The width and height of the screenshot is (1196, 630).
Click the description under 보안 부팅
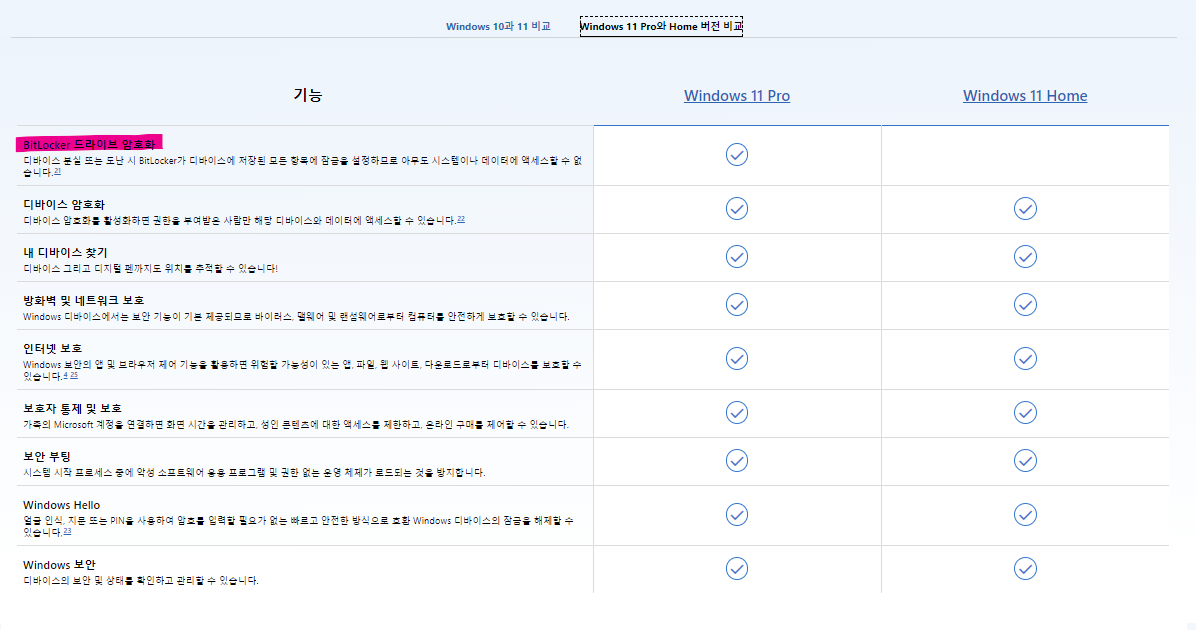click(x=254, y=473)
